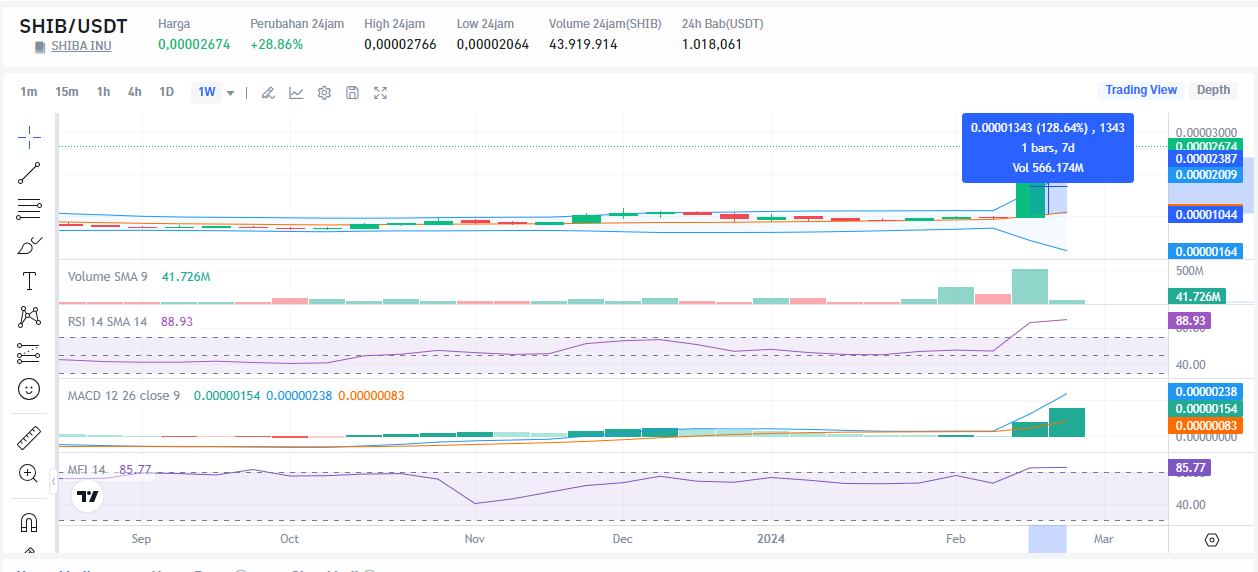Click the Volume SMA 9 indicator legend

pos(107,276)
